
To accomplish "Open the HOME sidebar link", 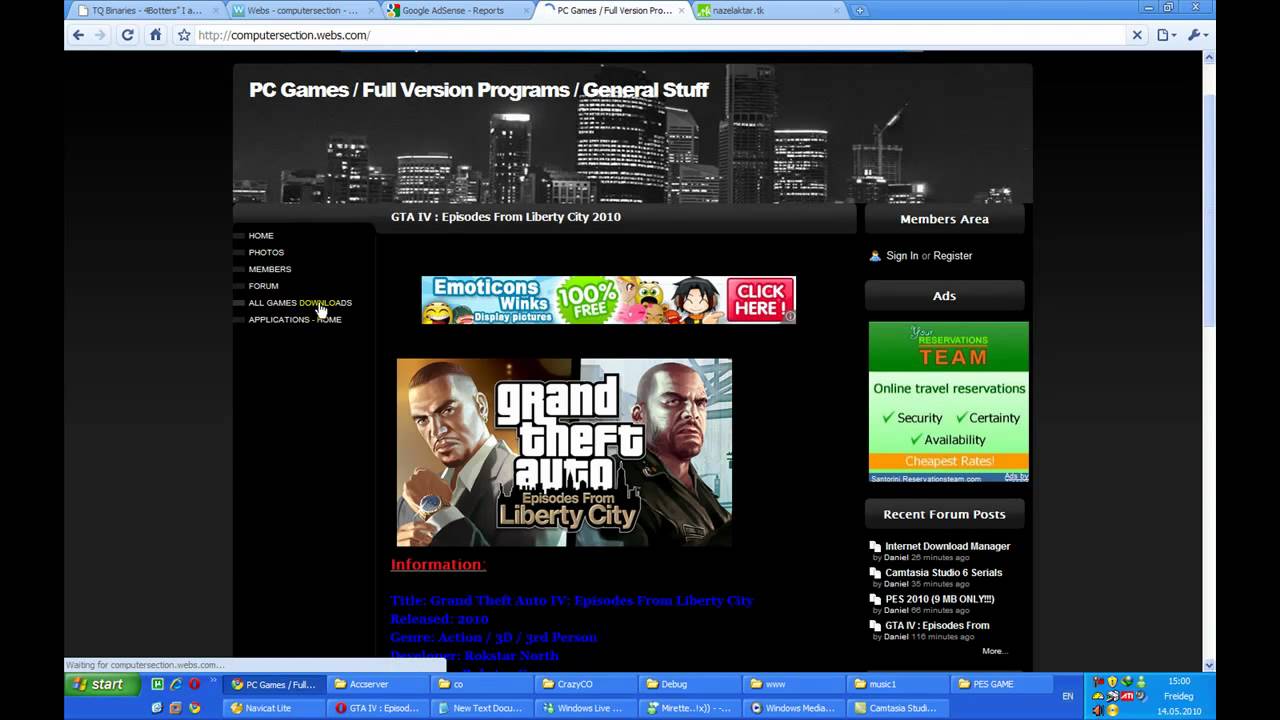I will [x=261, y=236].
